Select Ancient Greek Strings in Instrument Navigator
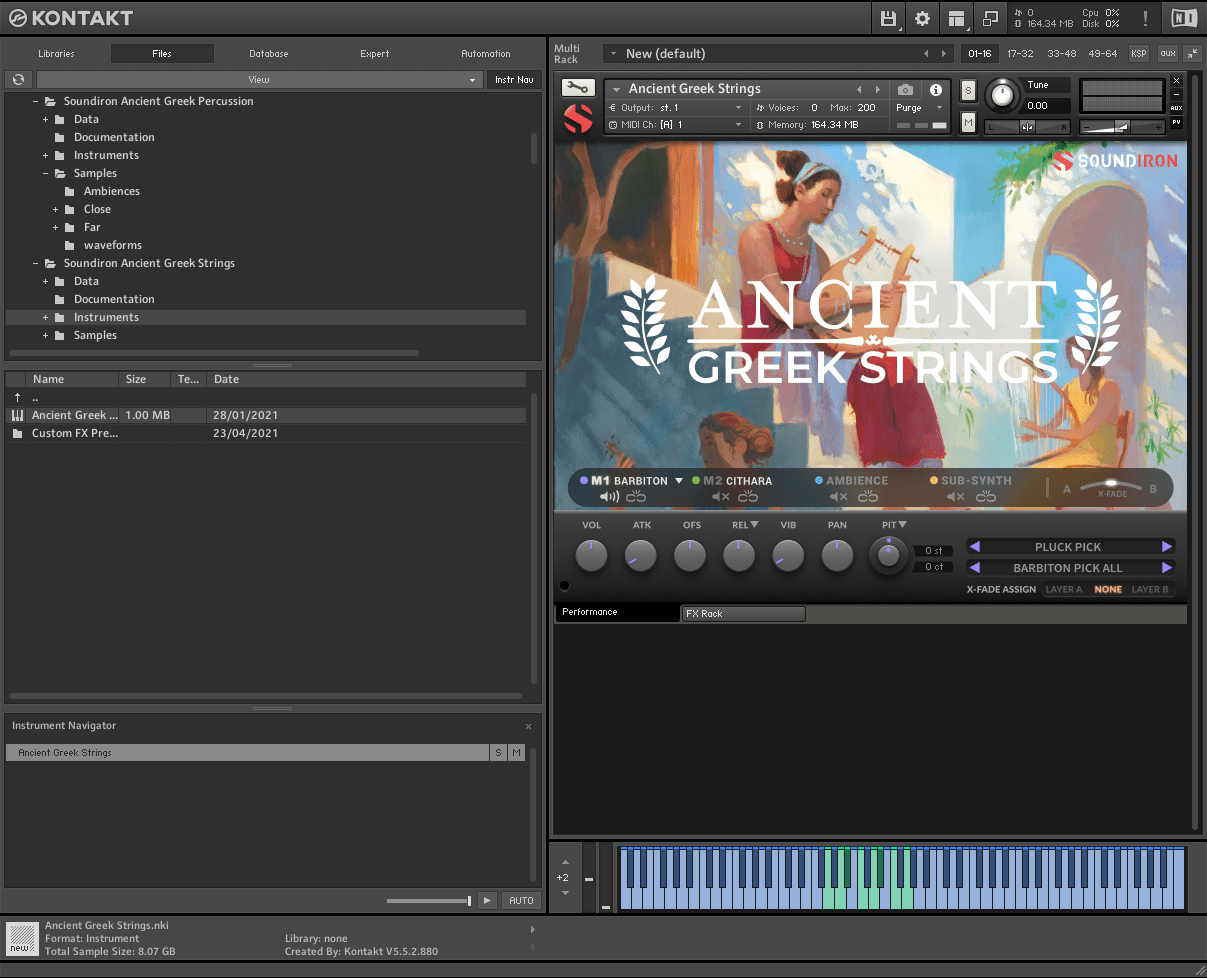The height and width of the screenshot is (978, 1207). (248, 753)
